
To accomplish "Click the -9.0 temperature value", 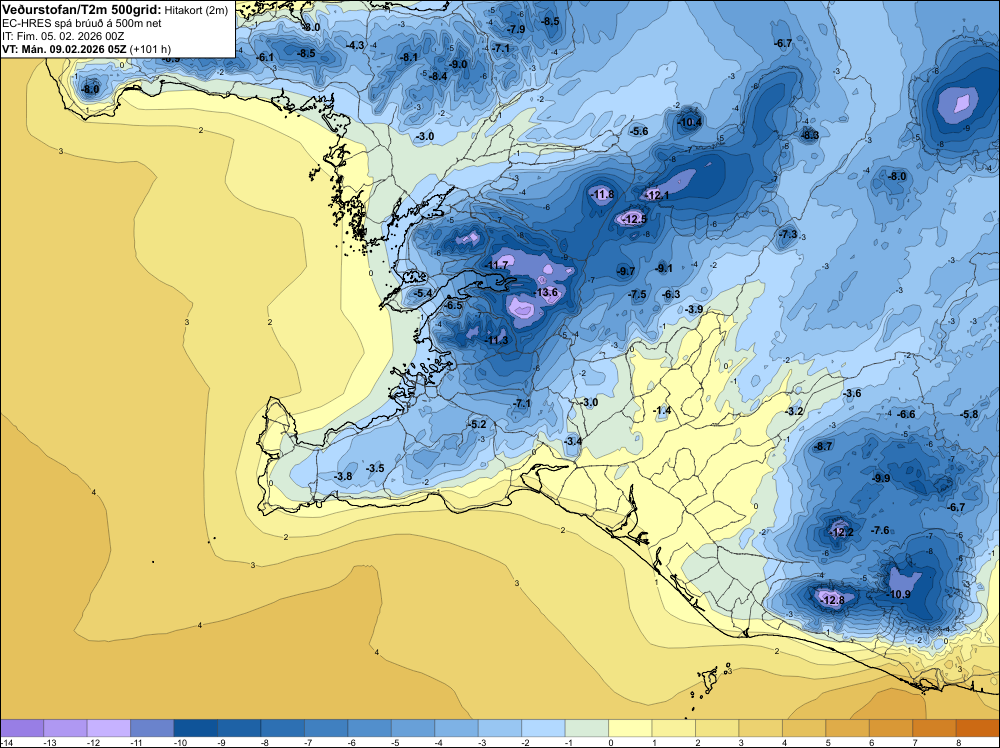I will (457, 64).
